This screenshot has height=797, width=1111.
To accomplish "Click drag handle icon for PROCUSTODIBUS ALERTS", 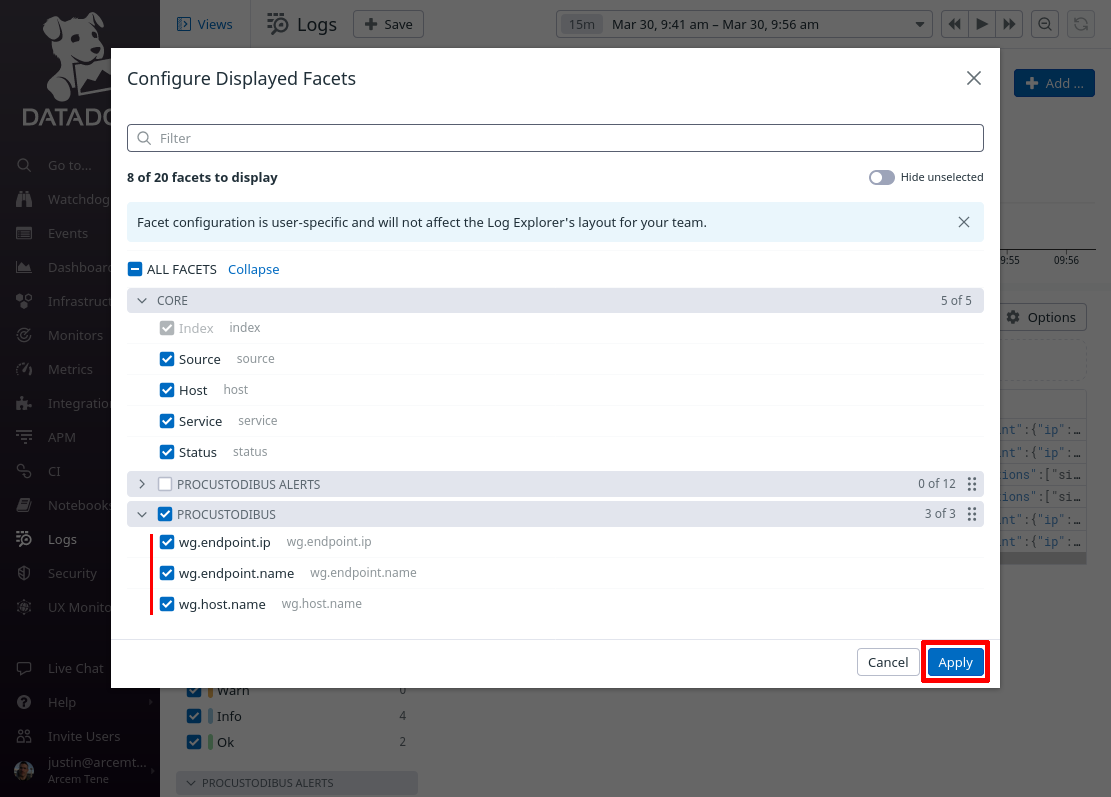I will coord(972,484).
